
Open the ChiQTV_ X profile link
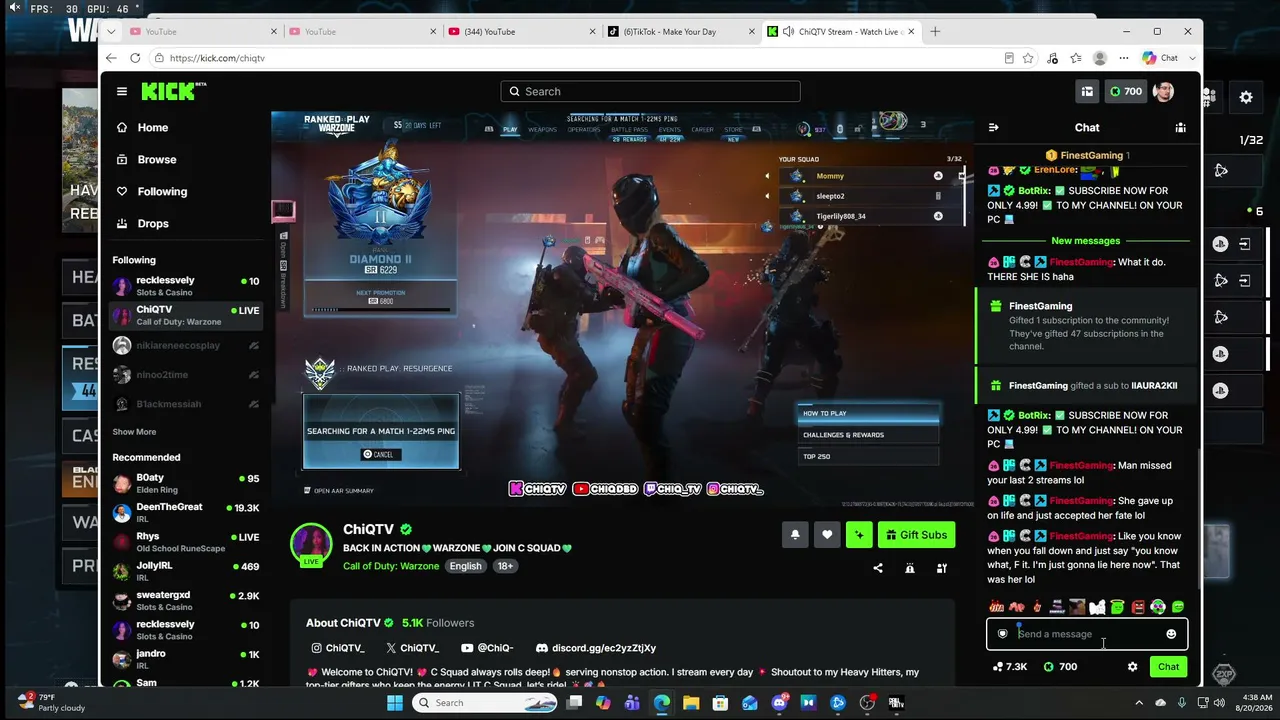coord(413,648)
